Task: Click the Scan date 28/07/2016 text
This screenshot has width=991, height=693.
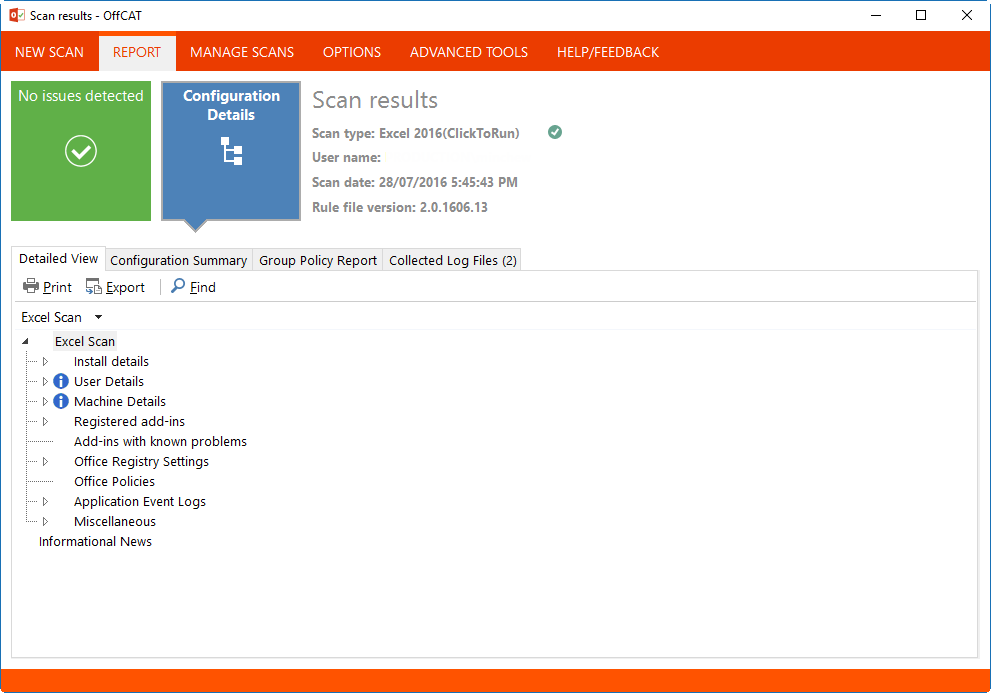Action: tap(415, 183)
